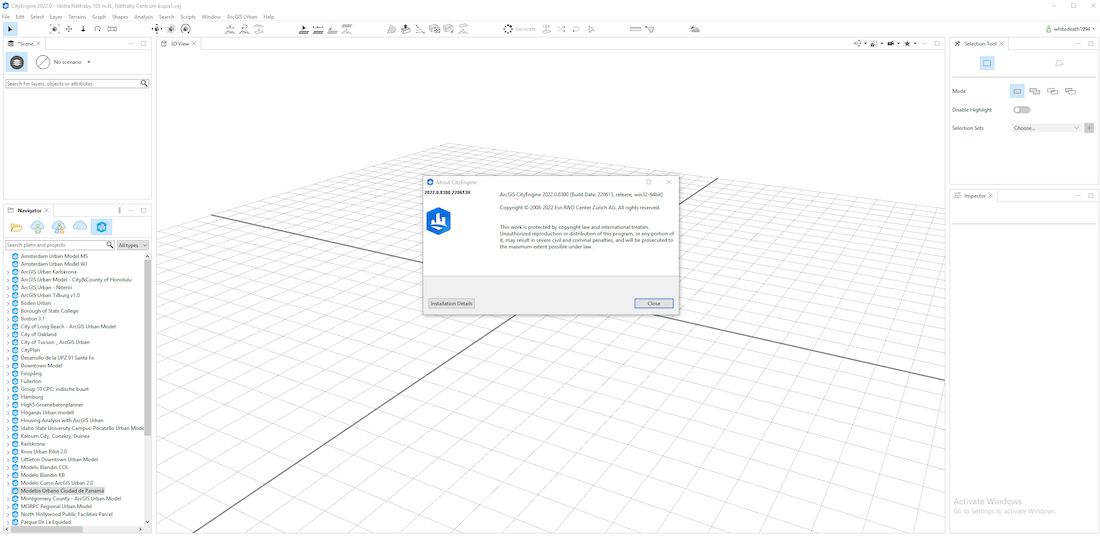Maximize the Inspector panel
The width and height of the screenshot is (1100, 536).
[1090, 196]
